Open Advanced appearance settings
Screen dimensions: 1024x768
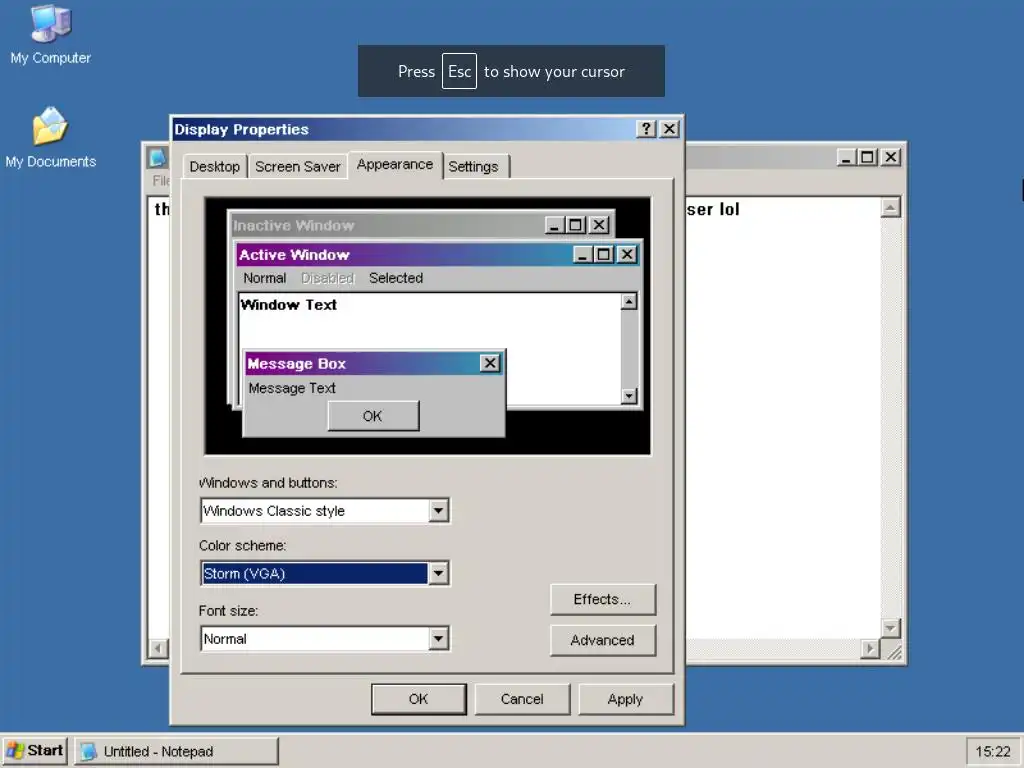(x=602, y=641)
